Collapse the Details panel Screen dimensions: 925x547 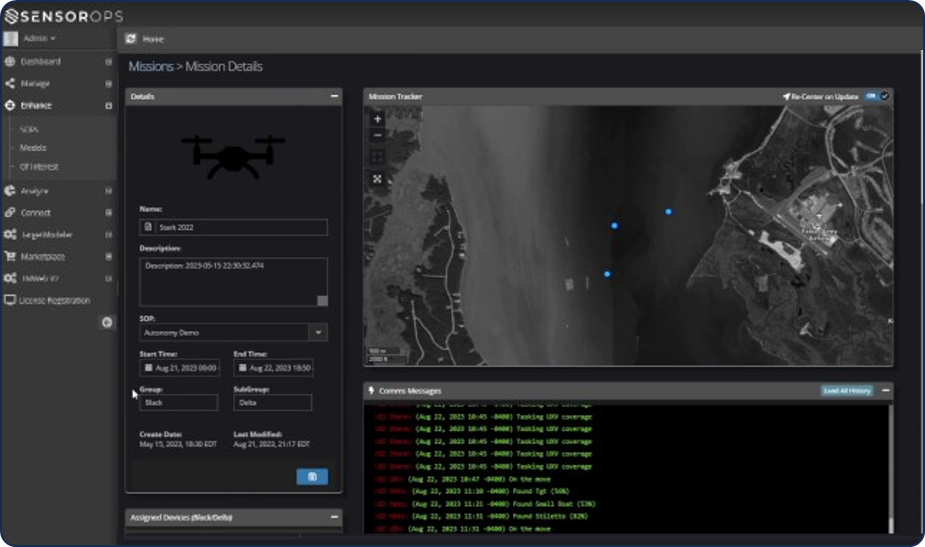334,96
